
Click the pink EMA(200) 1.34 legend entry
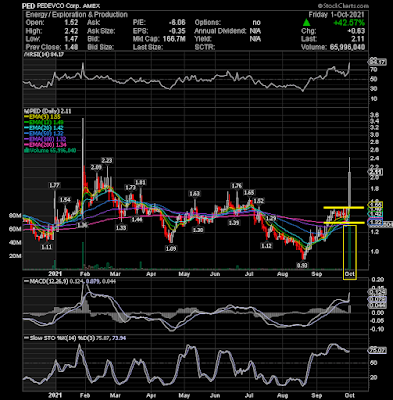pos(44,145)
